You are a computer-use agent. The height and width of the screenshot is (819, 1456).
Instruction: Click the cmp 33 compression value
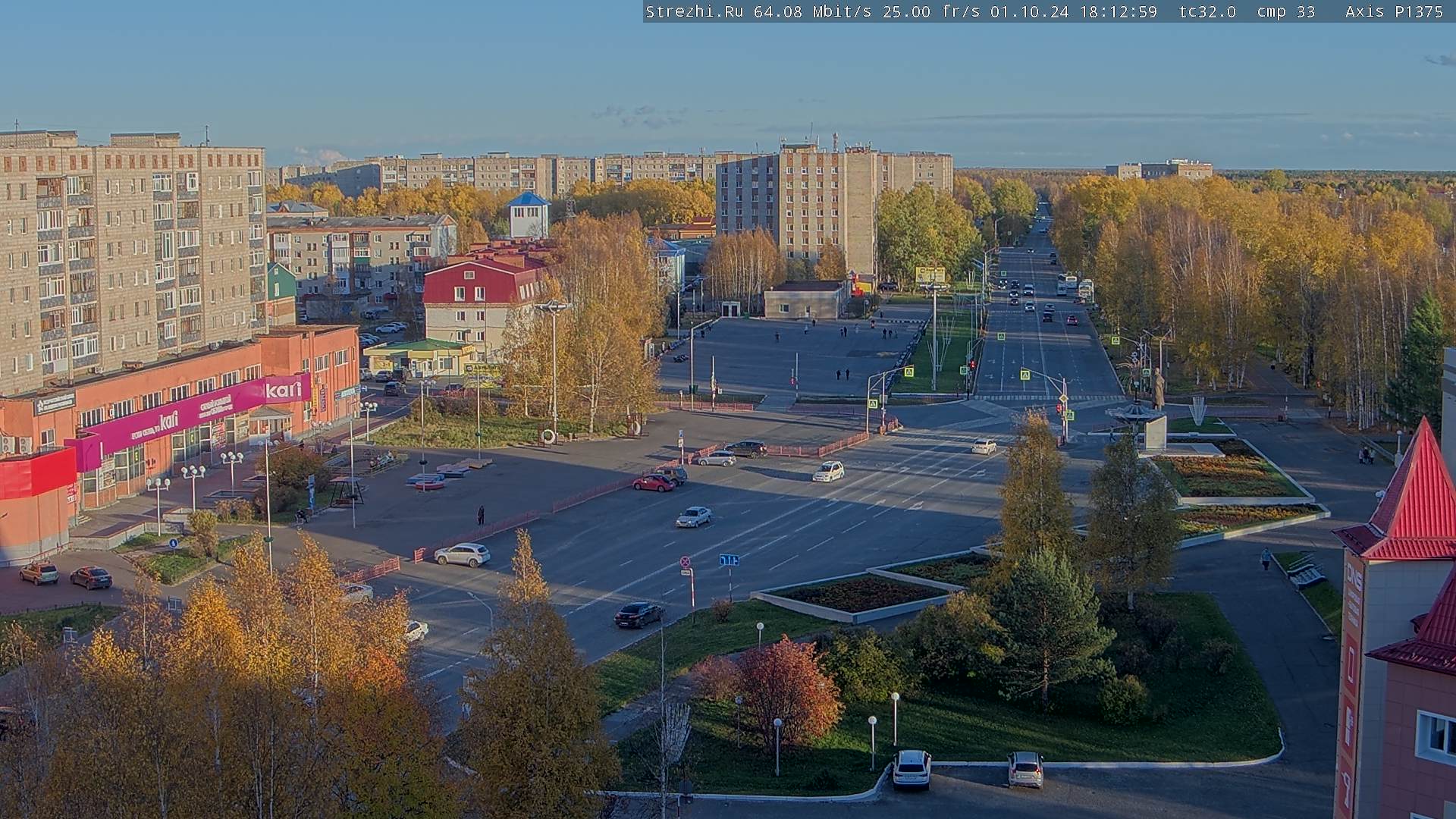[1285, 11]
